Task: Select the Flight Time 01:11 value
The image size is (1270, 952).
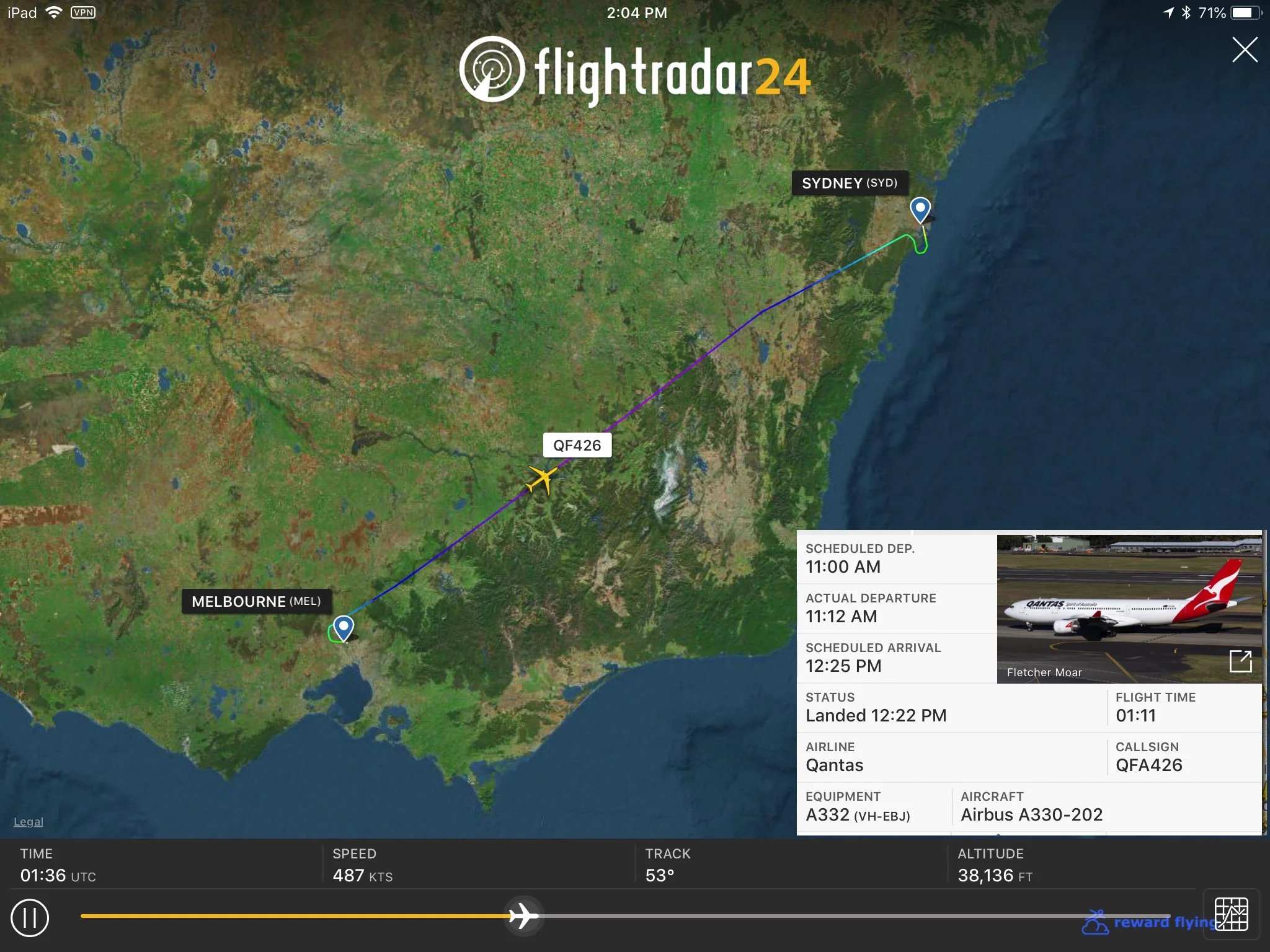Action: coord(1136,715)
